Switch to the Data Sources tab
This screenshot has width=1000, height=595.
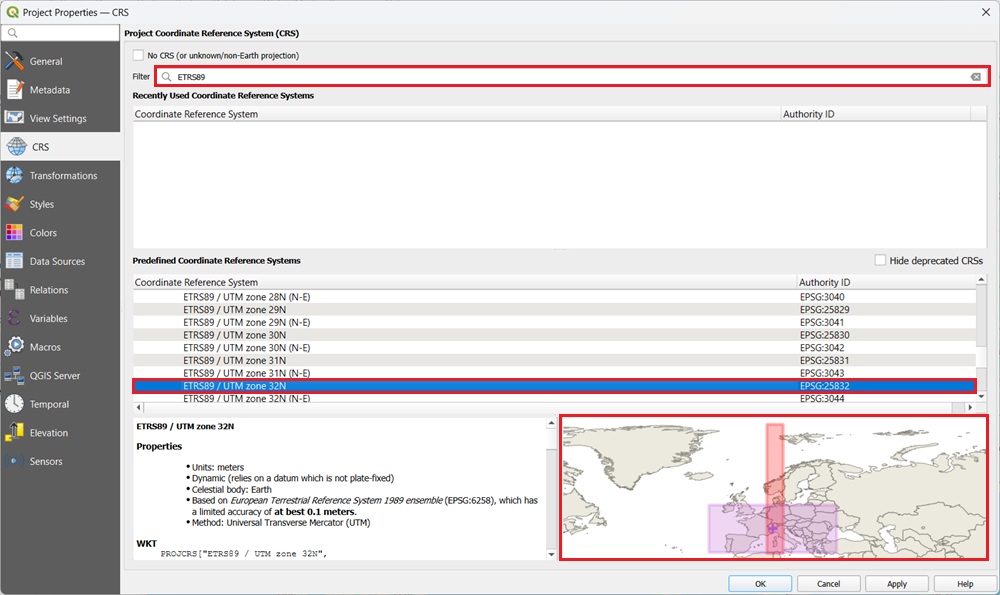(x=57, y=262)
